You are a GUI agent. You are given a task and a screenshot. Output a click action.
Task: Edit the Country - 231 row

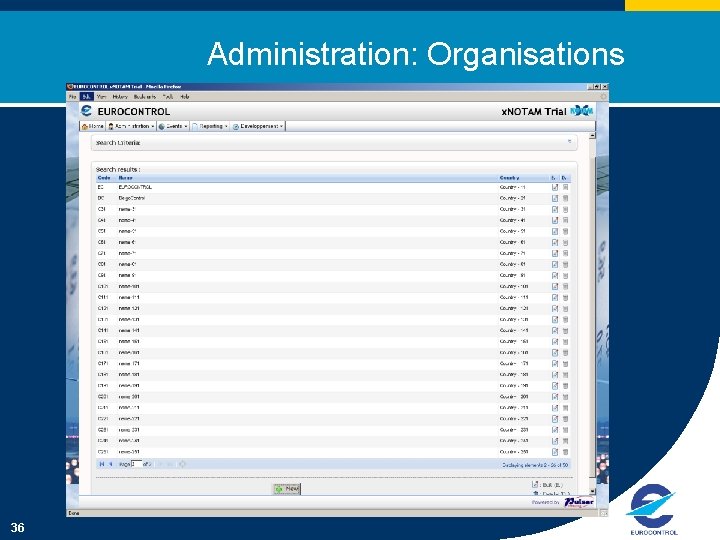(x=555, y=430)
